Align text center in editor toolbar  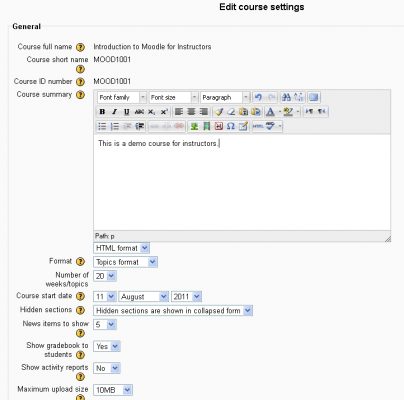click(191, 112)
